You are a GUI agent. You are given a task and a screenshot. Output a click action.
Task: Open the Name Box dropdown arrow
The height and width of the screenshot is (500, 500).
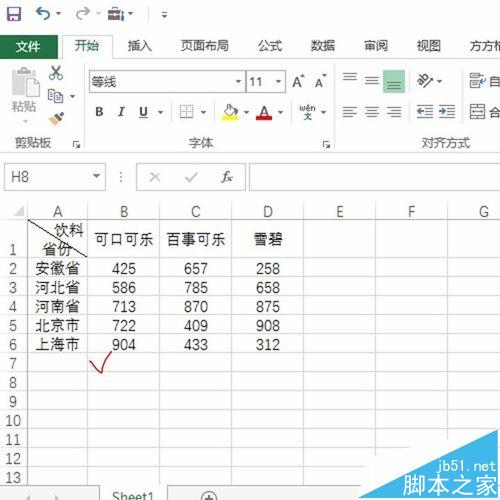tap(96, 176)
